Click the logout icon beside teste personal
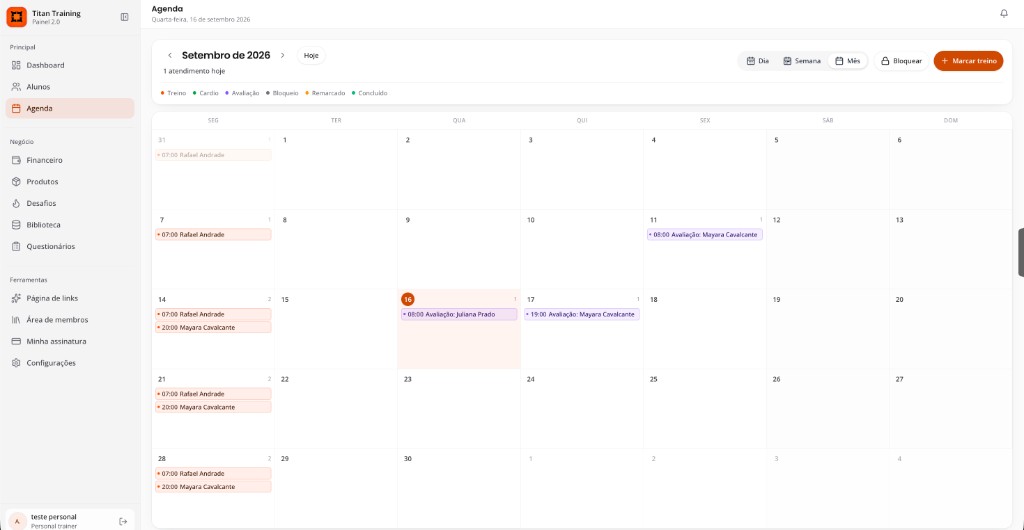This screenshot has width=1024, height=530. [123, 521]
